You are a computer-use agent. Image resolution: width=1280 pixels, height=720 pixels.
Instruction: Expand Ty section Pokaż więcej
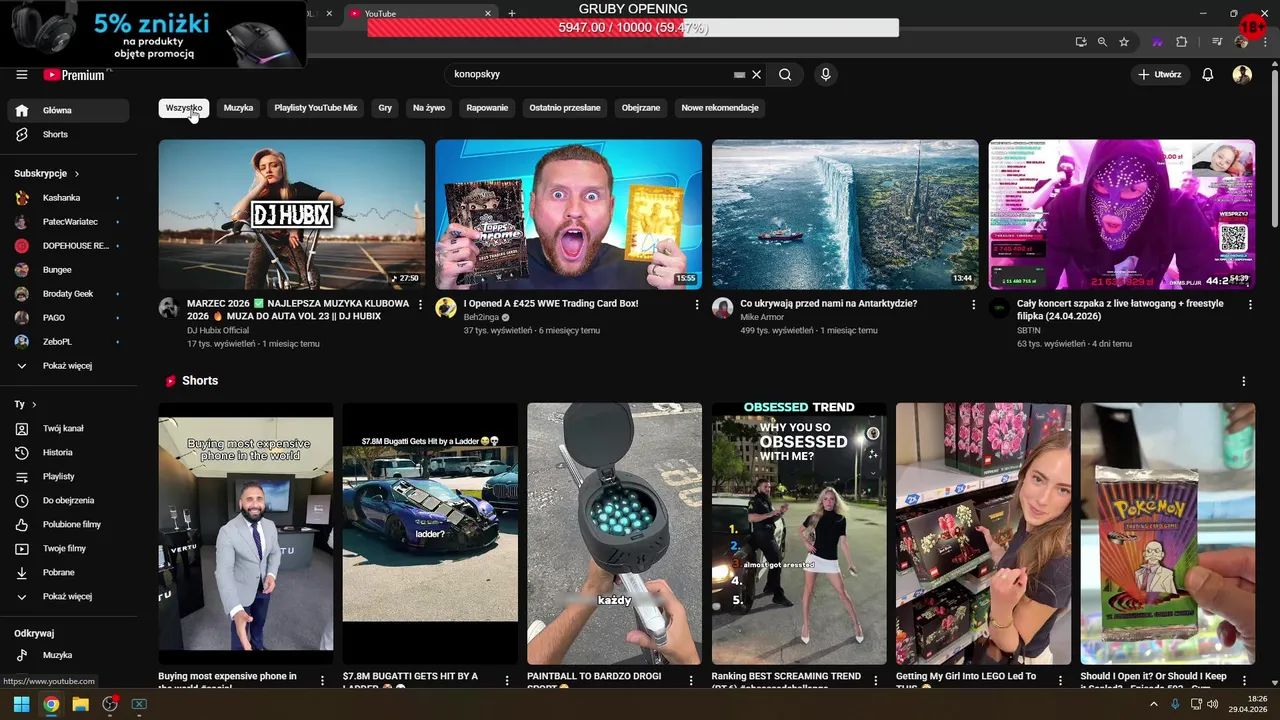(x=68, y=597)
